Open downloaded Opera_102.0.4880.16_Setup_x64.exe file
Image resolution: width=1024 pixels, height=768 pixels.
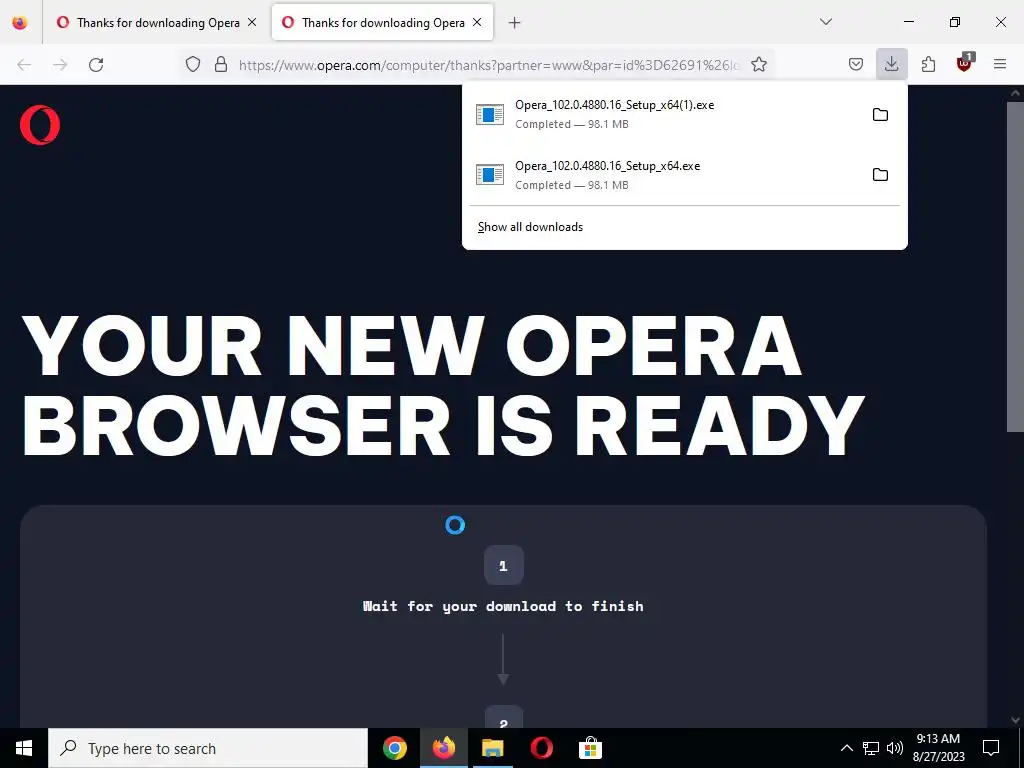(664, 175)
